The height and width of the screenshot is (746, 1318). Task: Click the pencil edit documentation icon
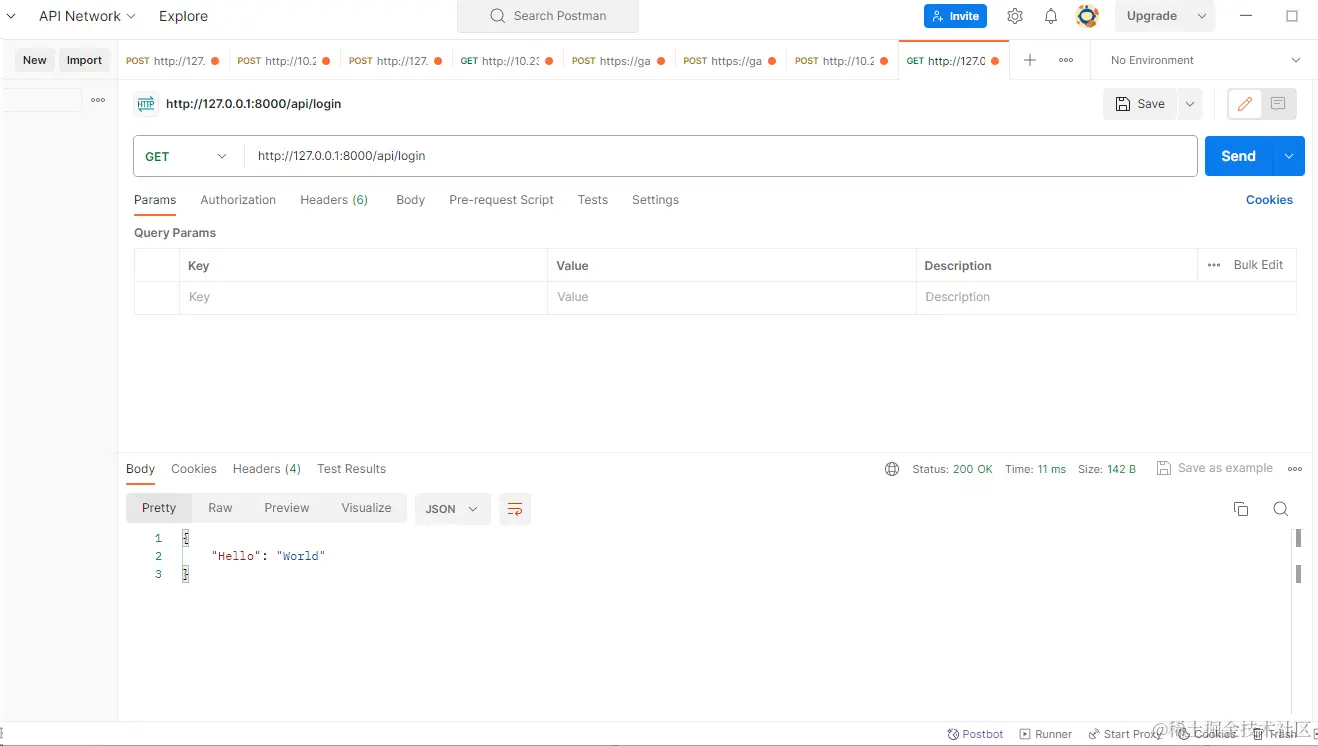point(1245,104)
